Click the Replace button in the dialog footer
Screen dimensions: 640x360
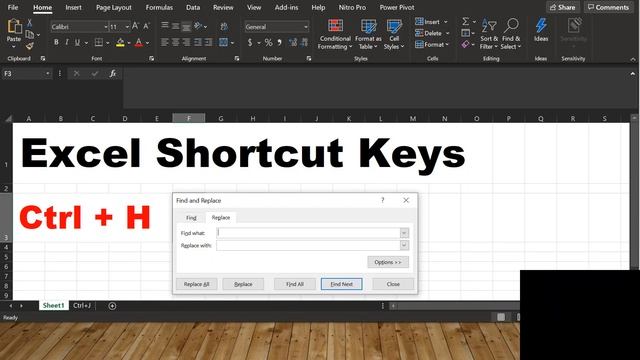tap(243, 284)
